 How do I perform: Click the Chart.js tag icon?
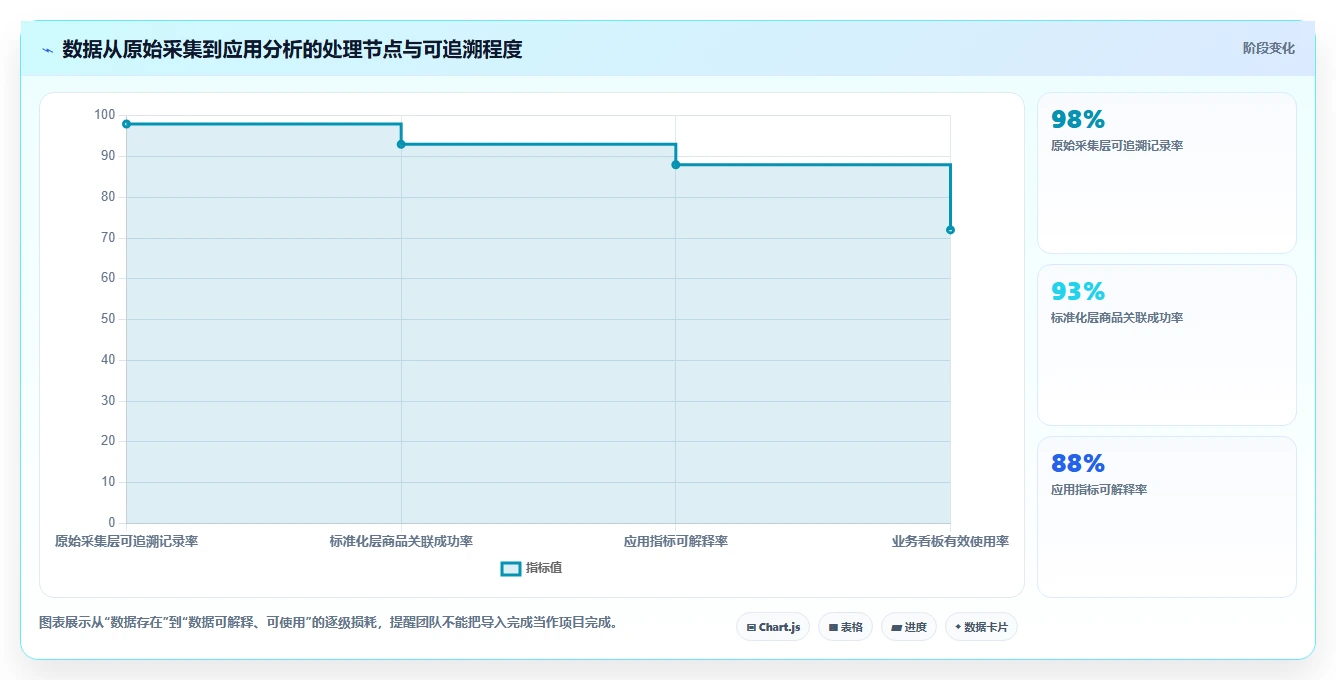[751, 628]
